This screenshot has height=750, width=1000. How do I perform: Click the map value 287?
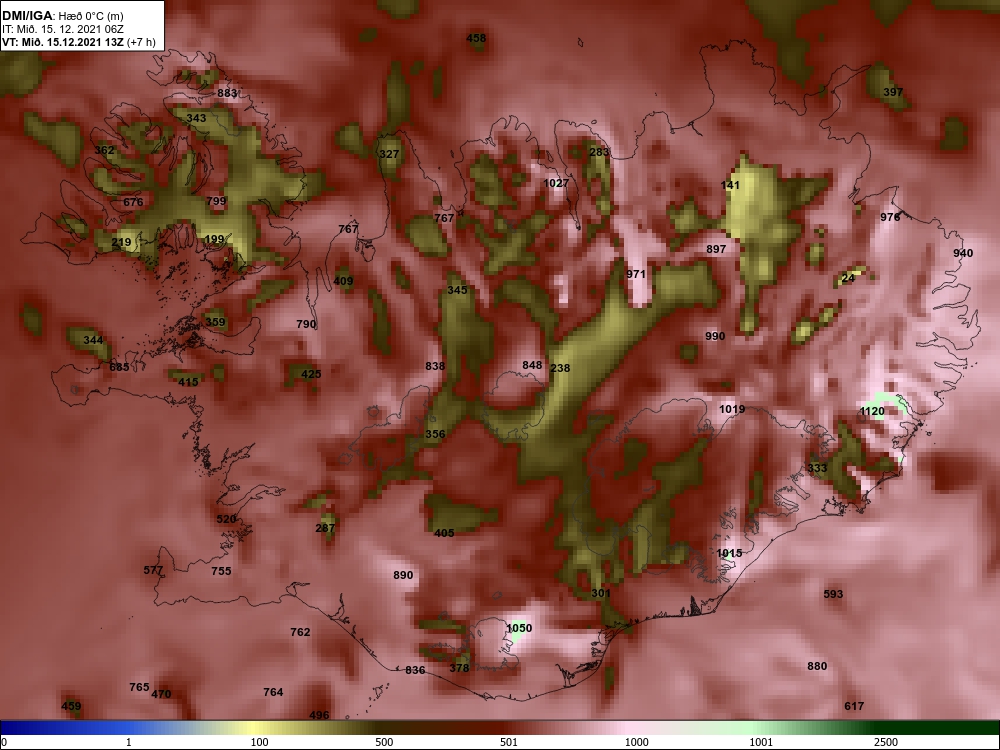pos(325,529)
